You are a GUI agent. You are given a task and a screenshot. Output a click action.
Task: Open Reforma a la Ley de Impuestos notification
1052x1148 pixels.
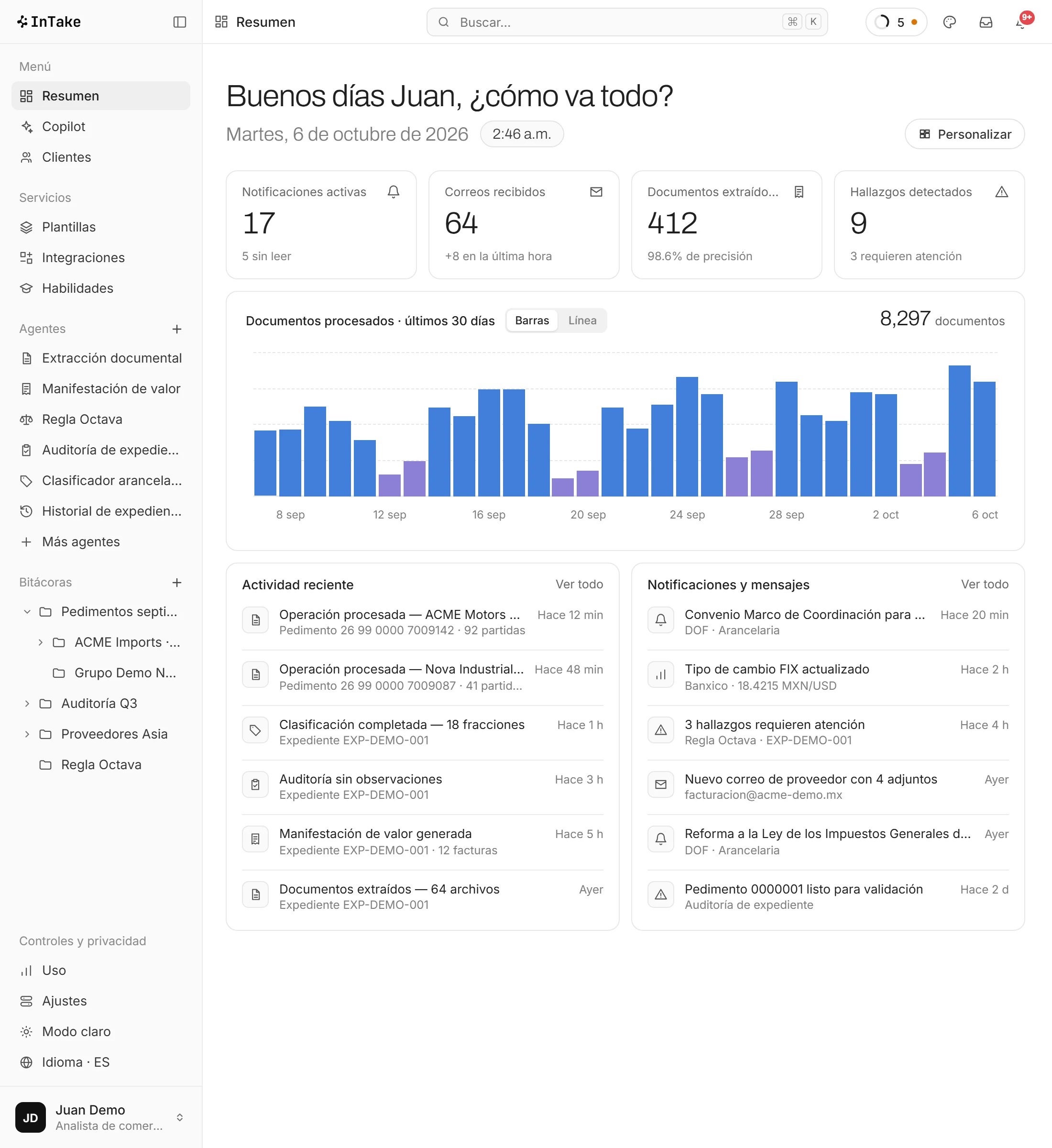828,841
